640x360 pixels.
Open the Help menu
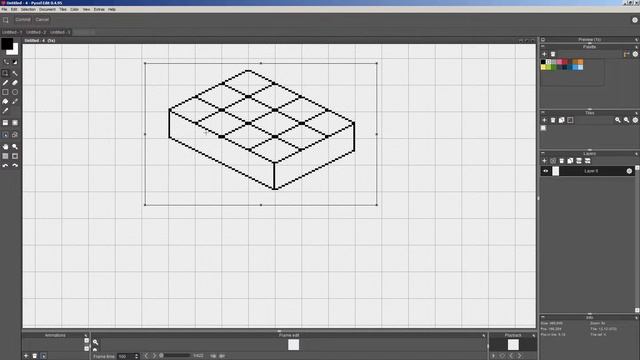(x=112, y=9)
